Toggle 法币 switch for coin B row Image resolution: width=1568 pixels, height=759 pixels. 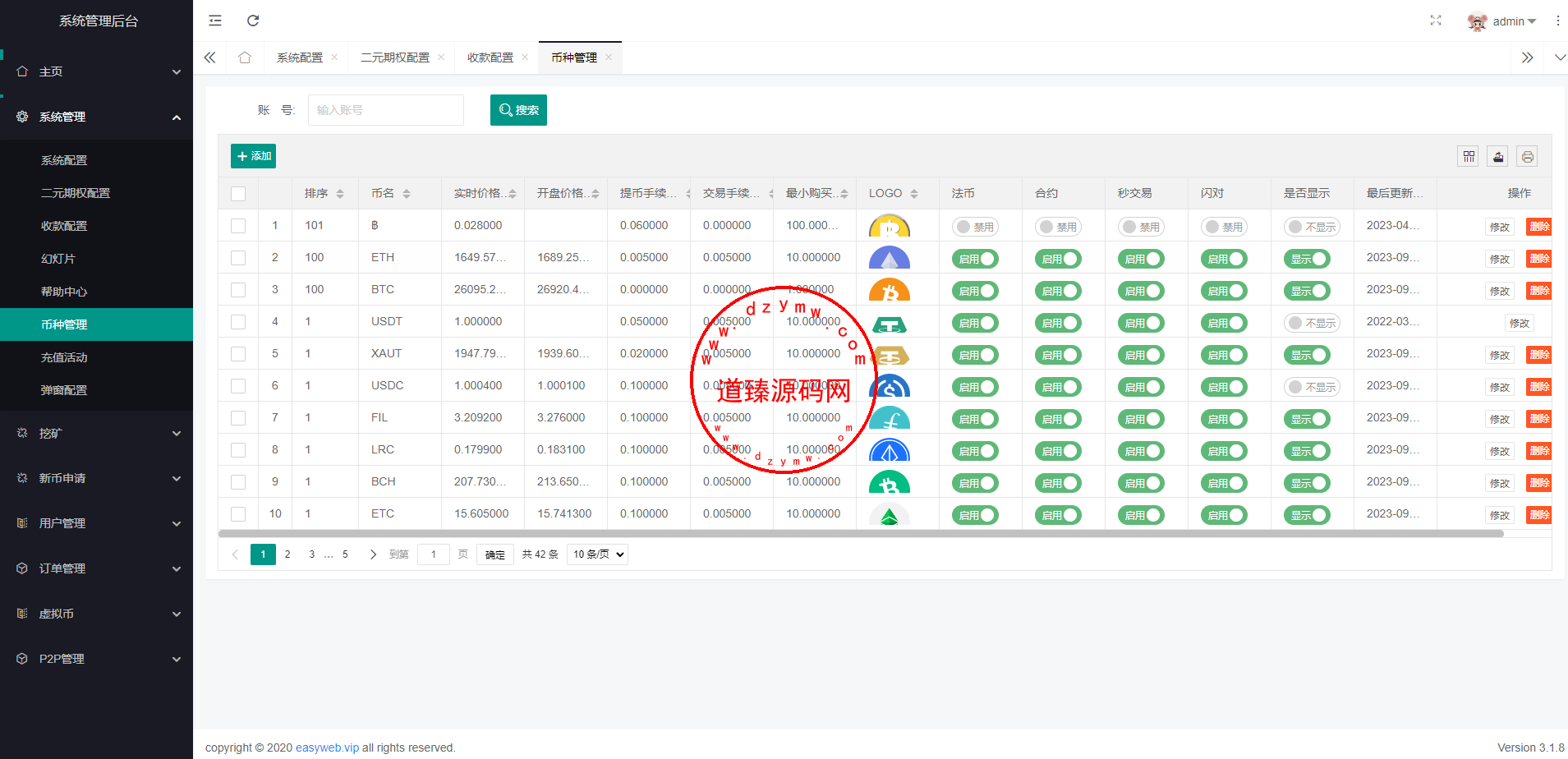(975, 227)
